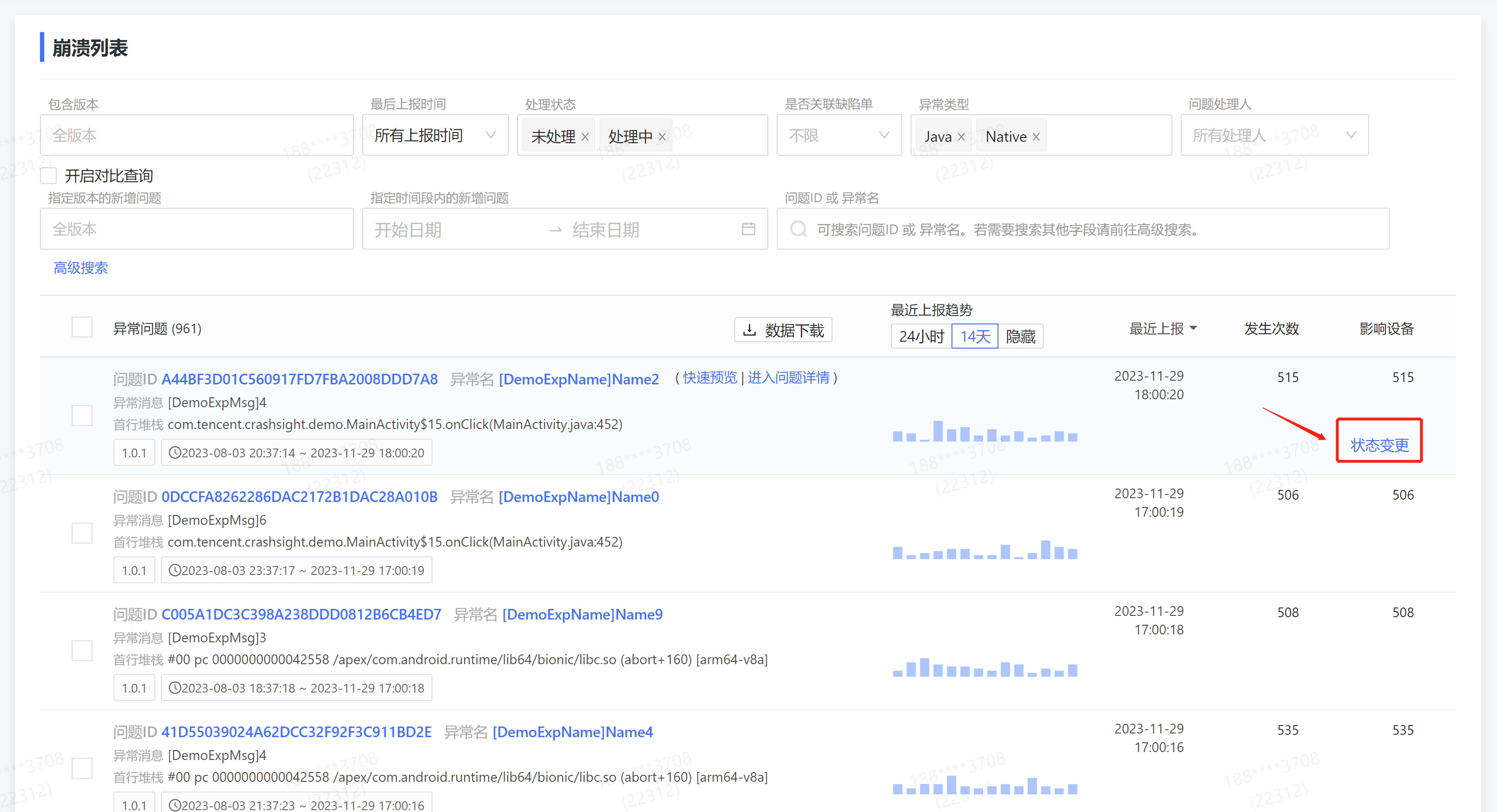Open 高级搜索 link

81,268
